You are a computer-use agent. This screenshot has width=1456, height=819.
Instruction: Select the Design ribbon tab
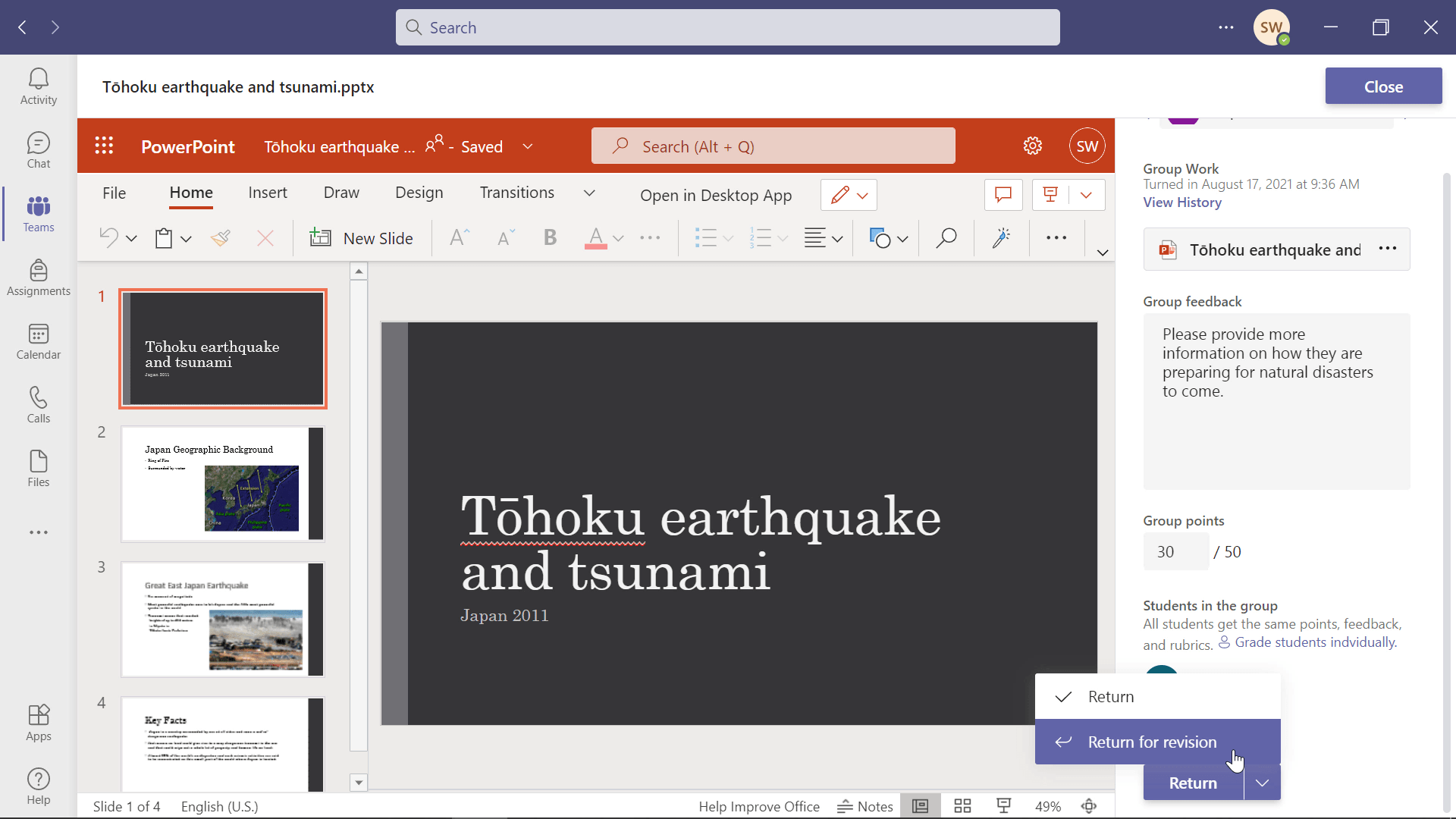click(x=419, y=192)
